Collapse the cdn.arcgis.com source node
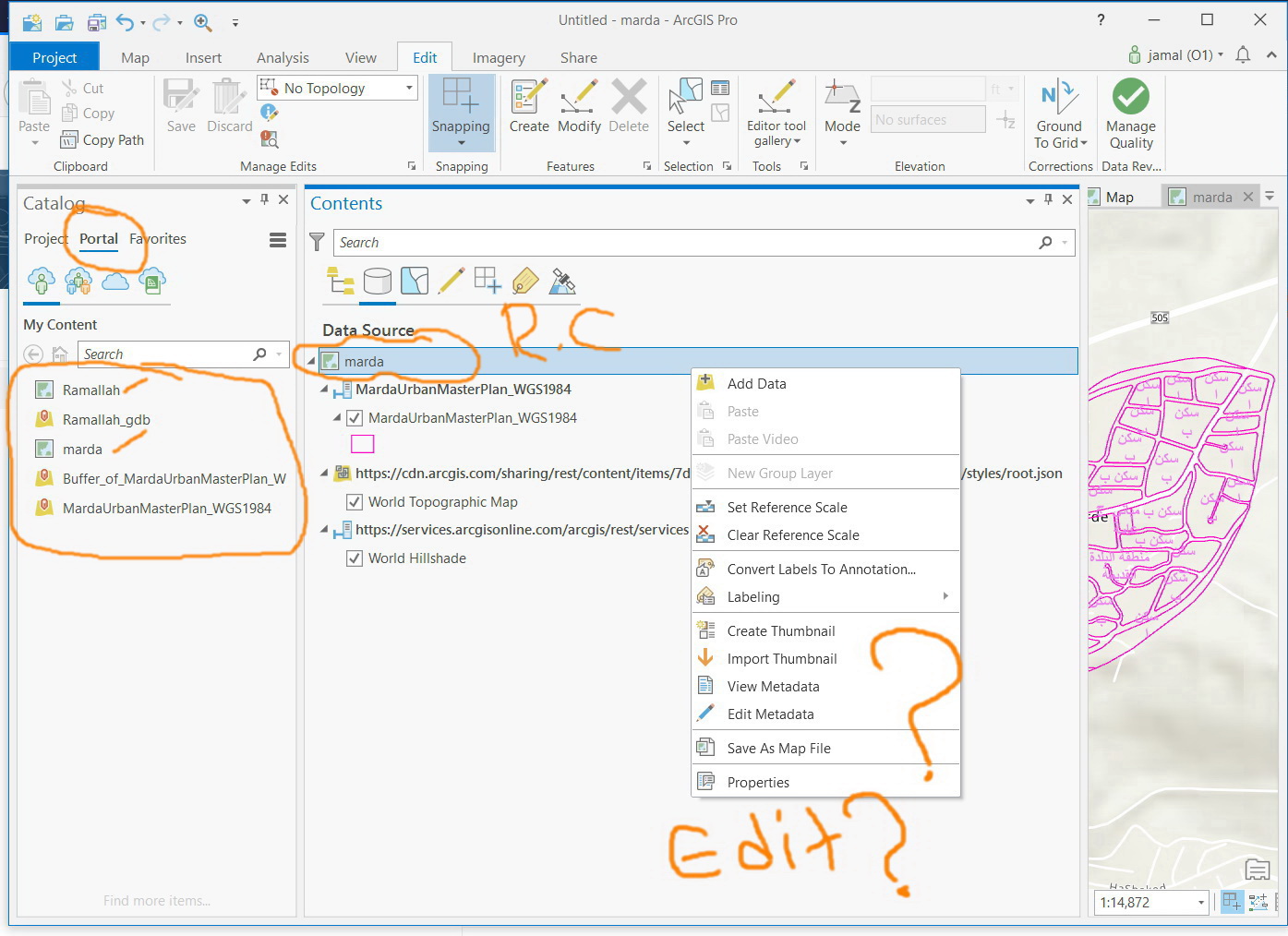The image size is (1288, 936). click(x=324, y=474)
